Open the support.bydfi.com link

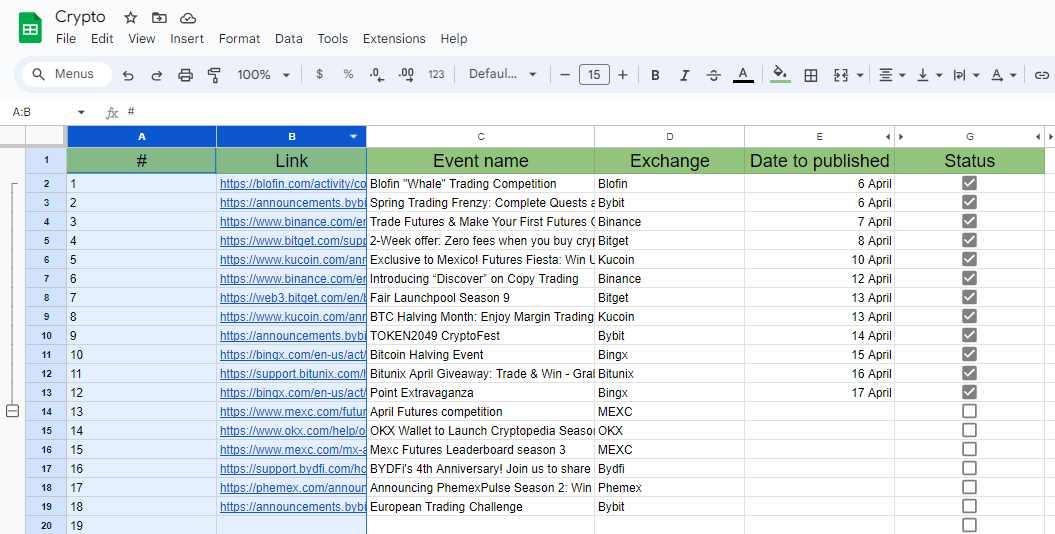coord(293,469)
